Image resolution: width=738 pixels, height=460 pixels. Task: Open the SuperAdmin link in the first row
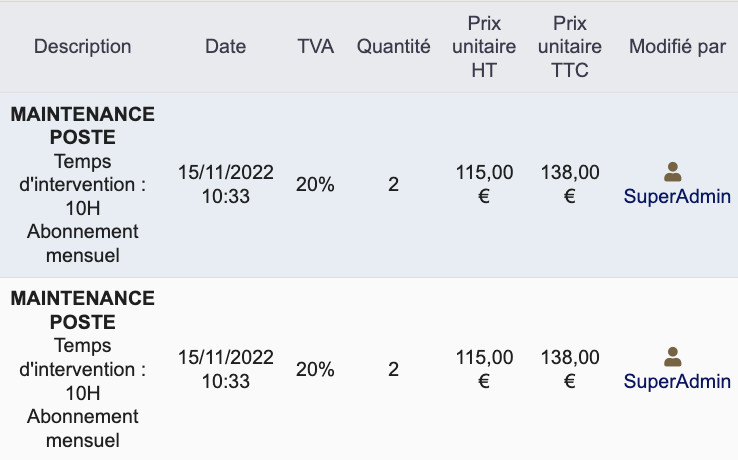click(677, 196)
